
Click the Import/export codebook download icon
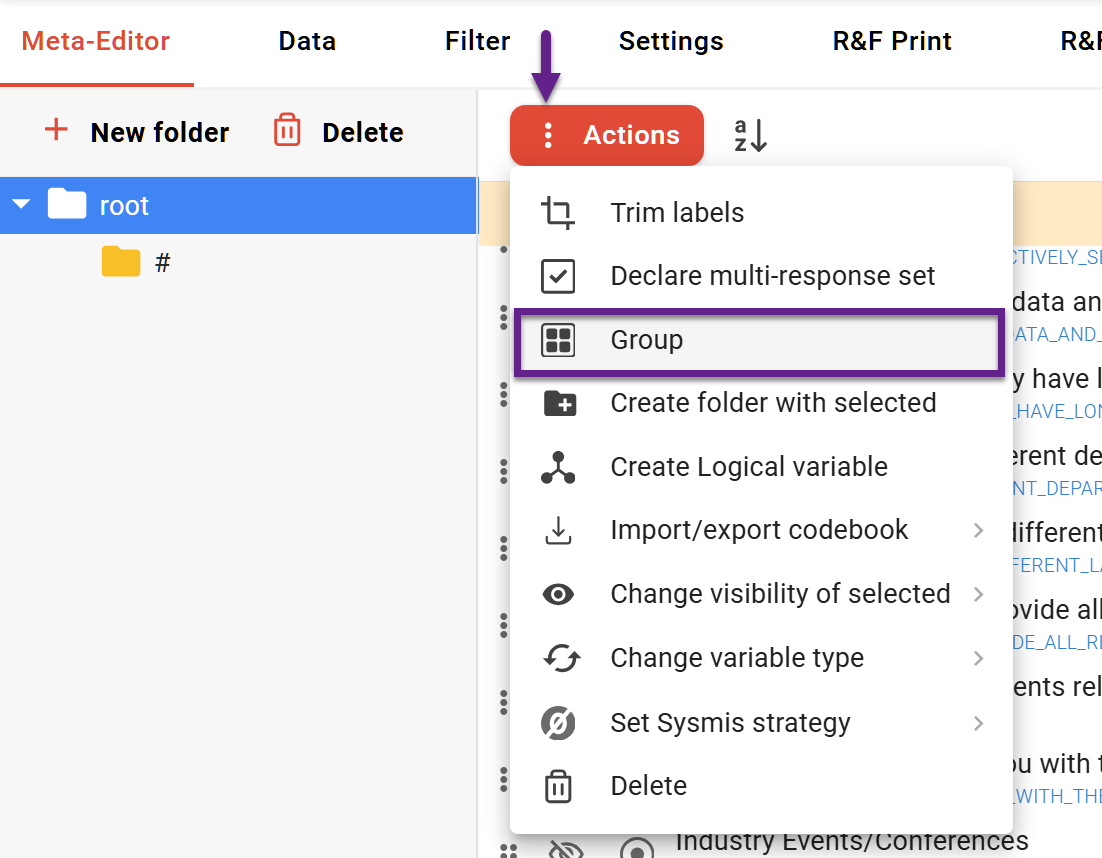coord(558,531)
